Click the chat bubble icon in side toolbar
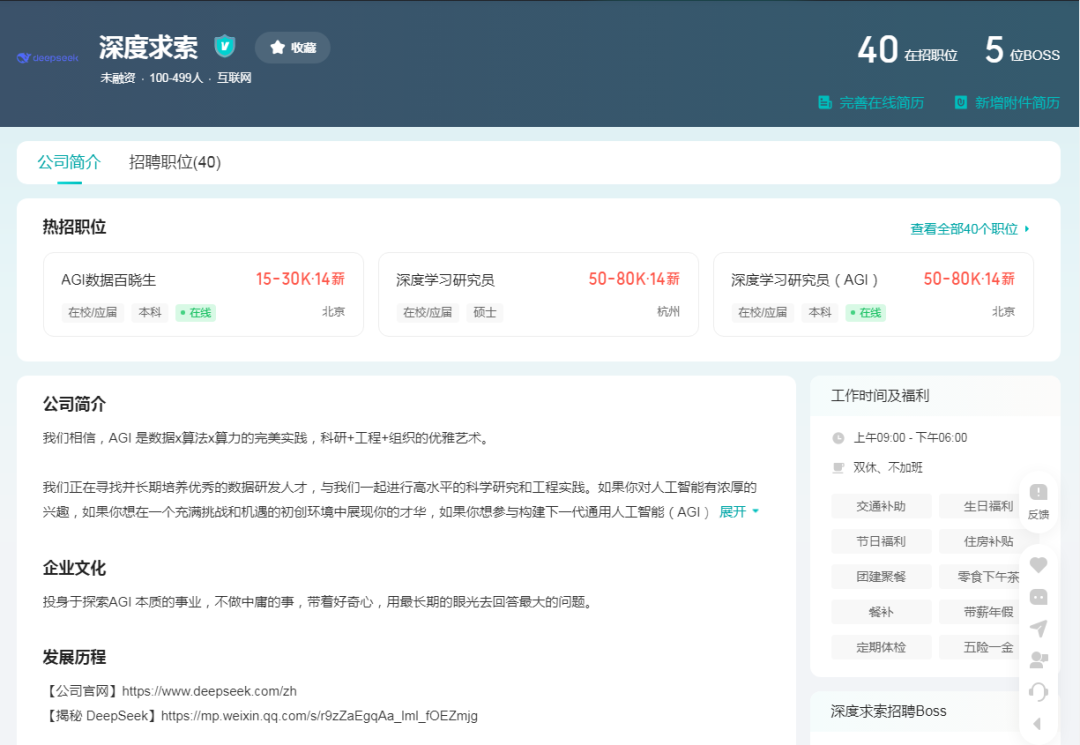The width and height of the screenshot is (1080, 745). coord(1038,597)
